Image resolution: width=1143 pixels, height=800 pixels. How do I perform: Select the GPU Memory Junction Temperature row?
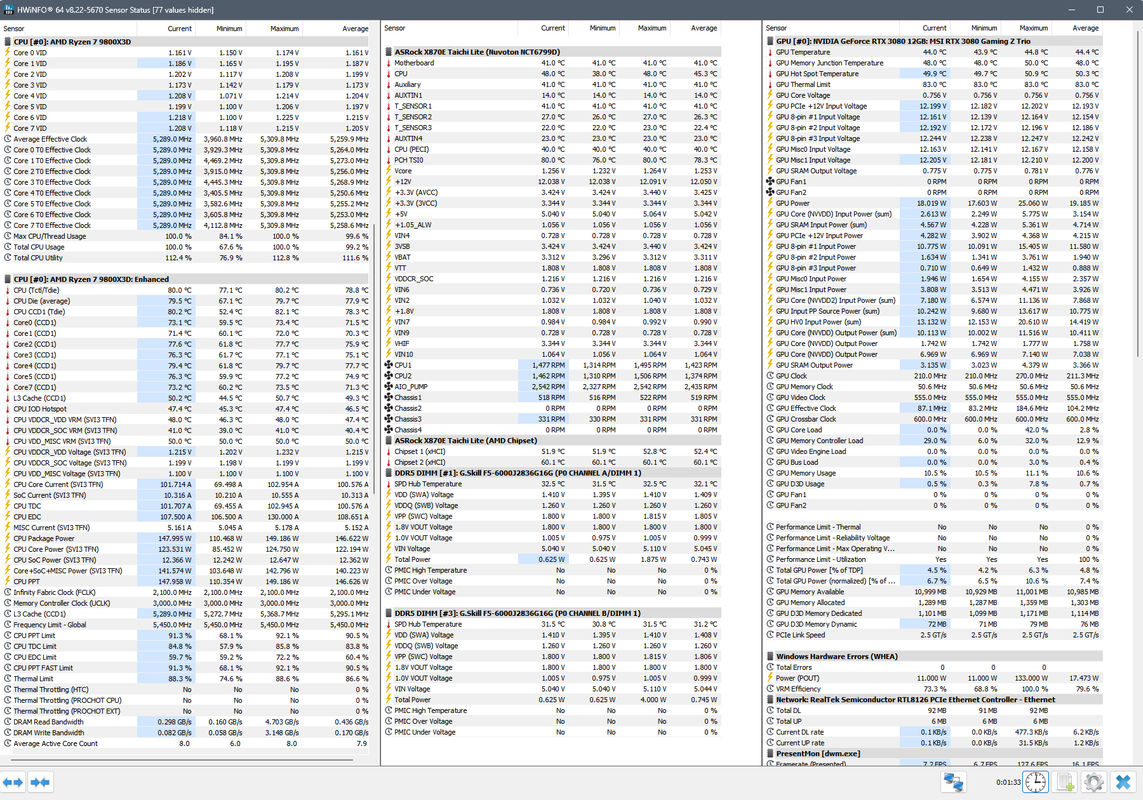[x=934, y=63]
